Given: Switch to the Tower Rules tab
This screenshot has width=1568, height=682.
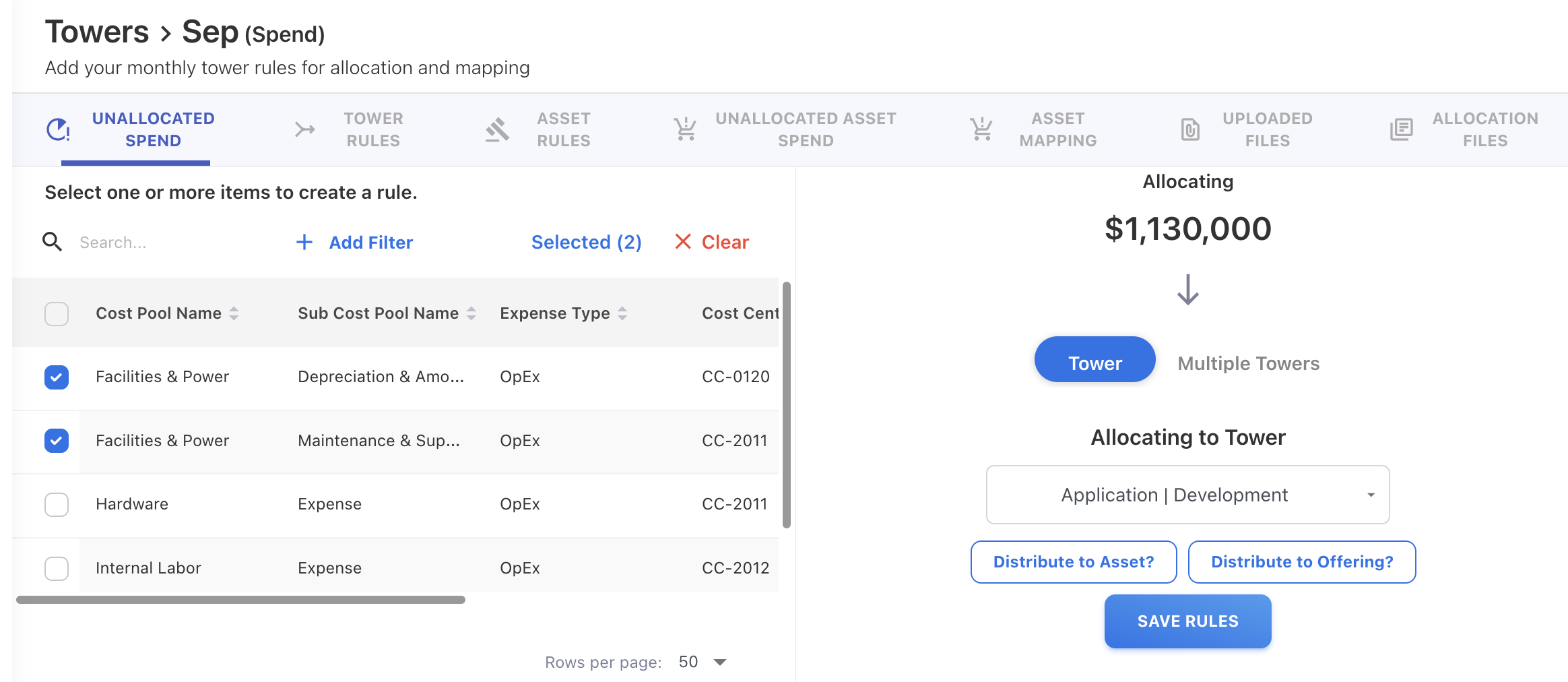Looking at the screenshot, I should 372,129.
